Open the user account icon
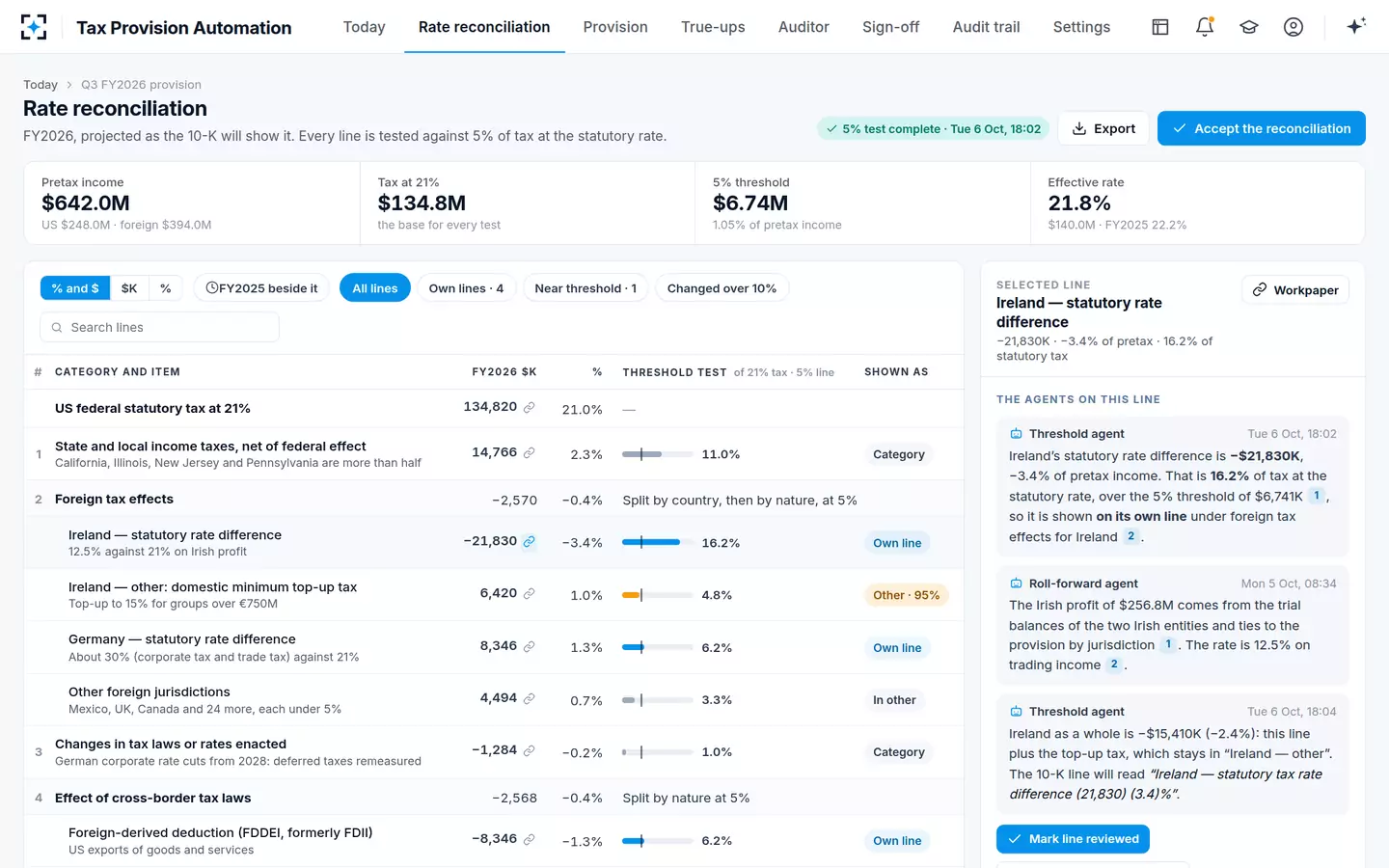 [1294, 27]
